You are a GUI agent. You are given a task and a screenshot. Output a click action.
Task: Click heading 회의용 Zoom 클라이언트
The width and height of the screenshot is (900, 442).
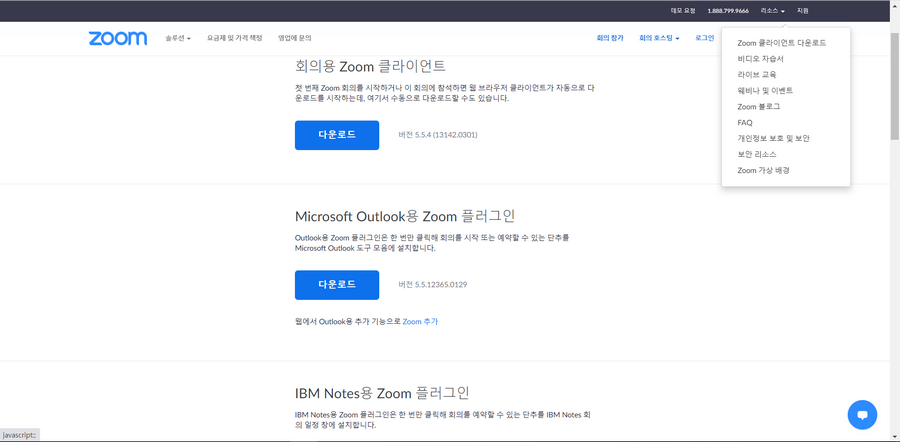[x=370, y=65]
